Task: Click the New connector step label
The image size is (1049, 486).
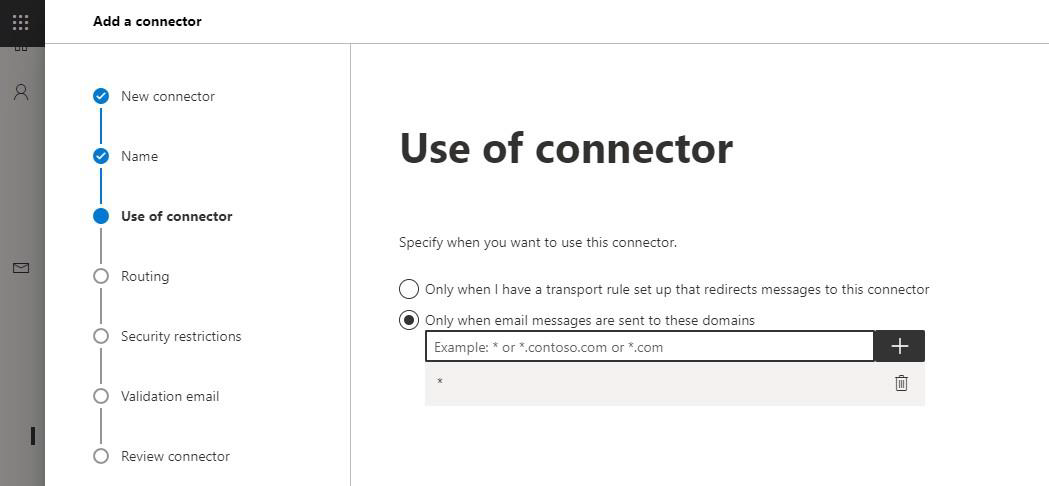Action: (168, 96)
